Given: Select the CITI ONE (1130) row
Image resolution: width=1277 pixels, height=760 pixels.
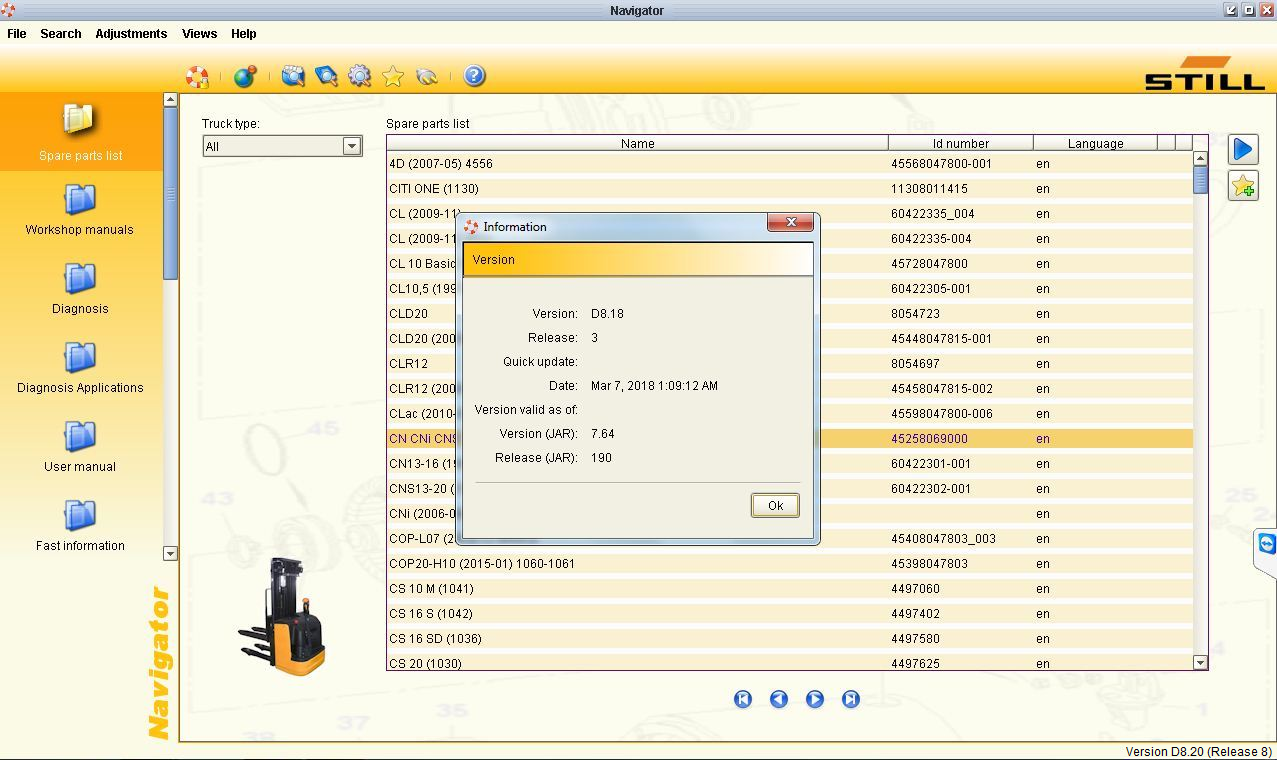Looking at the screenshot, I should [x=790, y=188].
